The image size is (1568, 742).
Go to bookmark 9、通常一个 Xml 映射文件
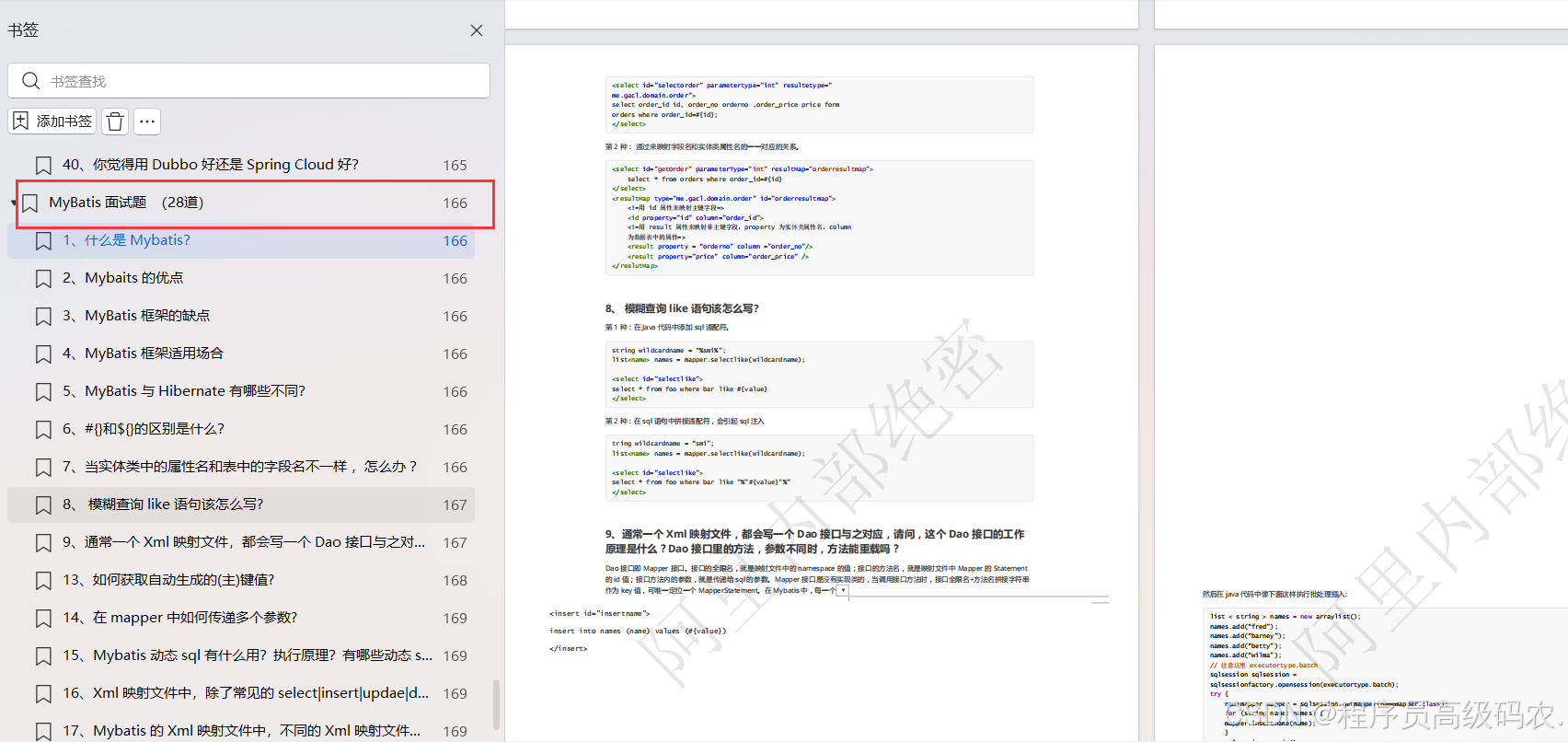pos(241,542)
